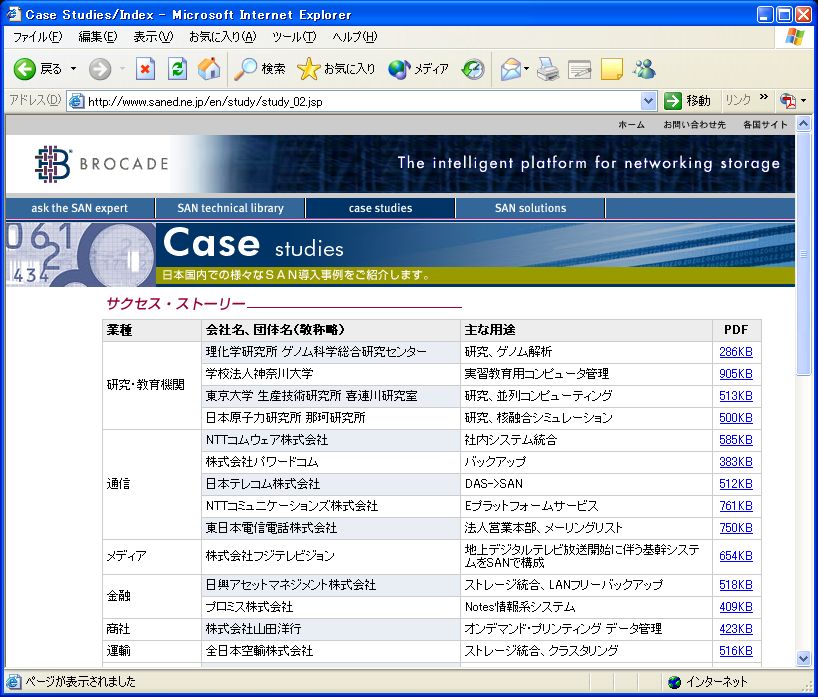This screenshot has height=697, width=818.
Task: Refresh the page with green arrows icon
Action: 177,69
